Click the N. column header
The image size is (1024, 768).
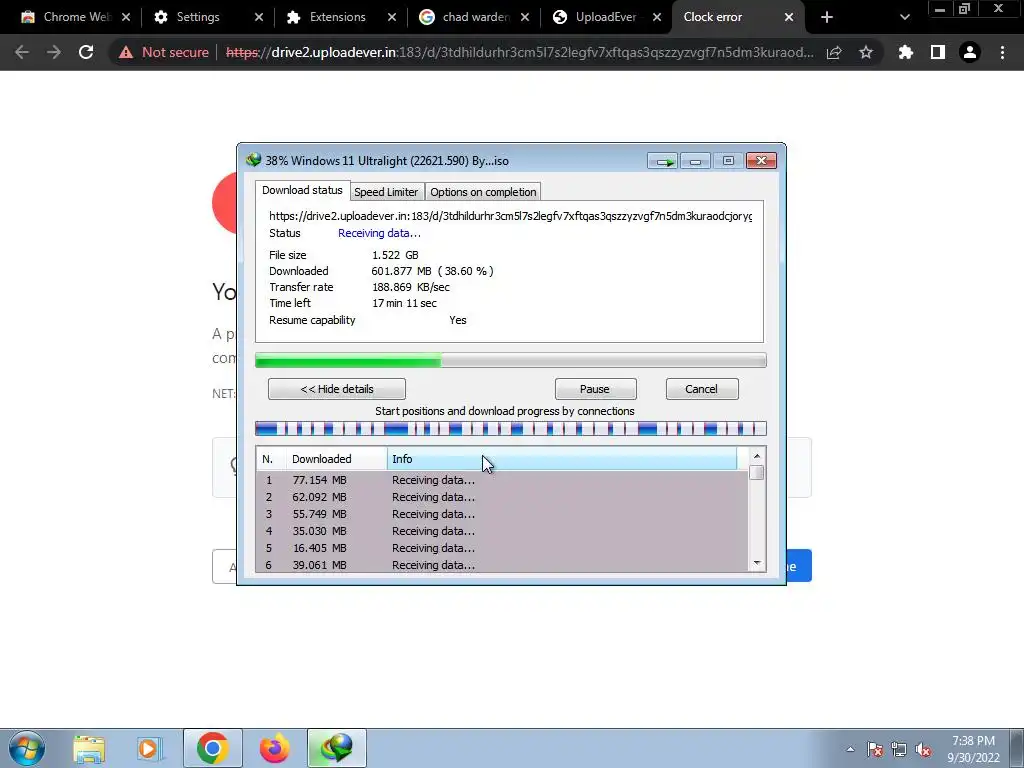(271, 459)
